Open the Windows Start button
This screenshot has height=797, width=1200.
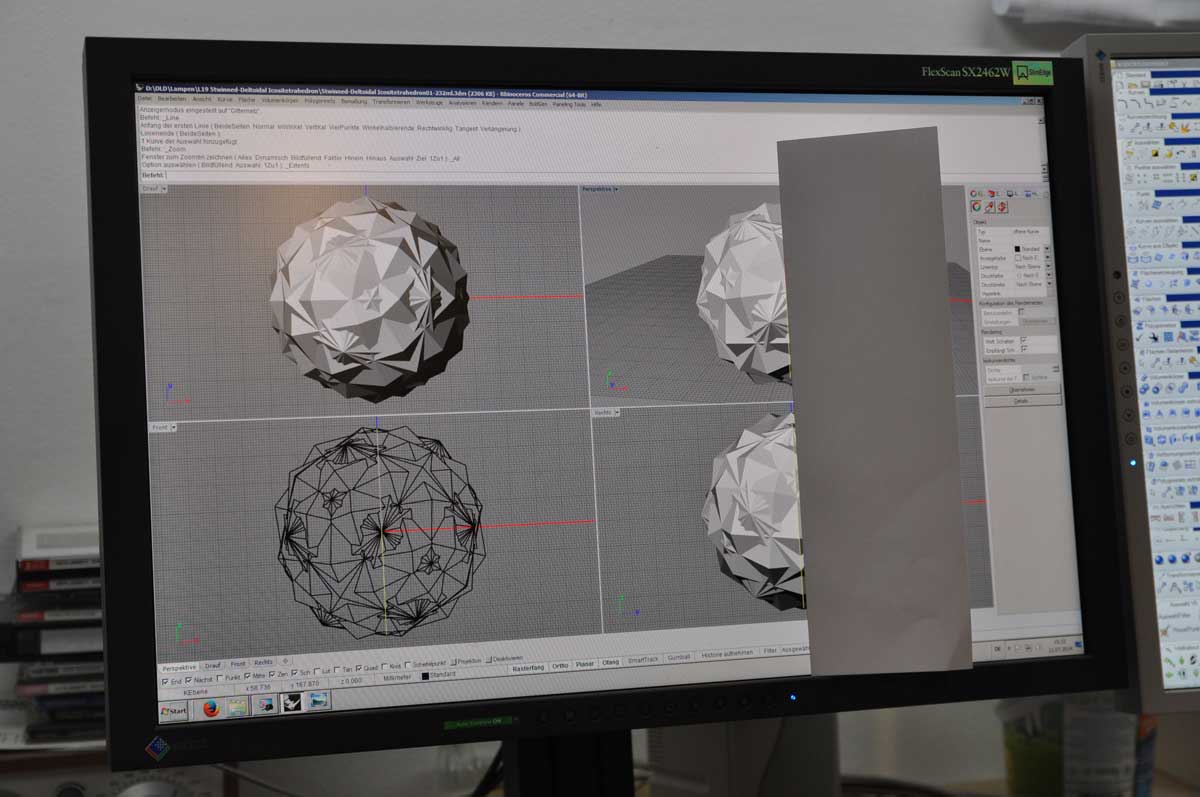pyautogui.click(x=174, y=711)
